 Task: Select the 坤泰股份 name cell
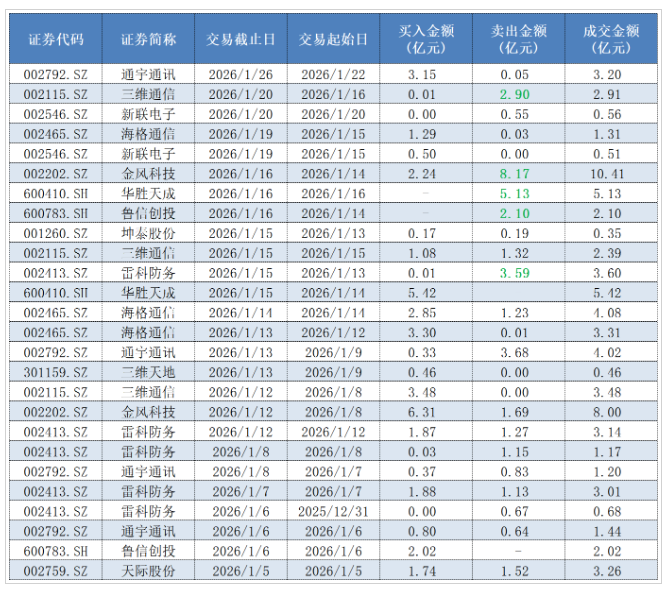(x=148, y=232)
